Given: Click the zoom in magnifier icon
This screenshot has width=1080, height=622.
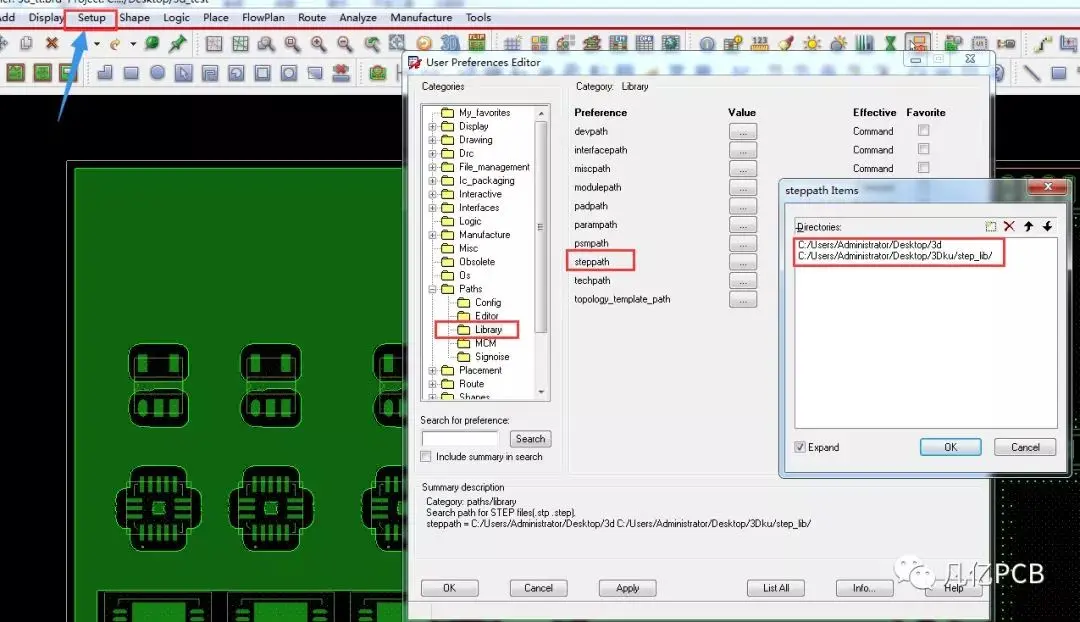Looking at the screenshot, I should point(318,44).
